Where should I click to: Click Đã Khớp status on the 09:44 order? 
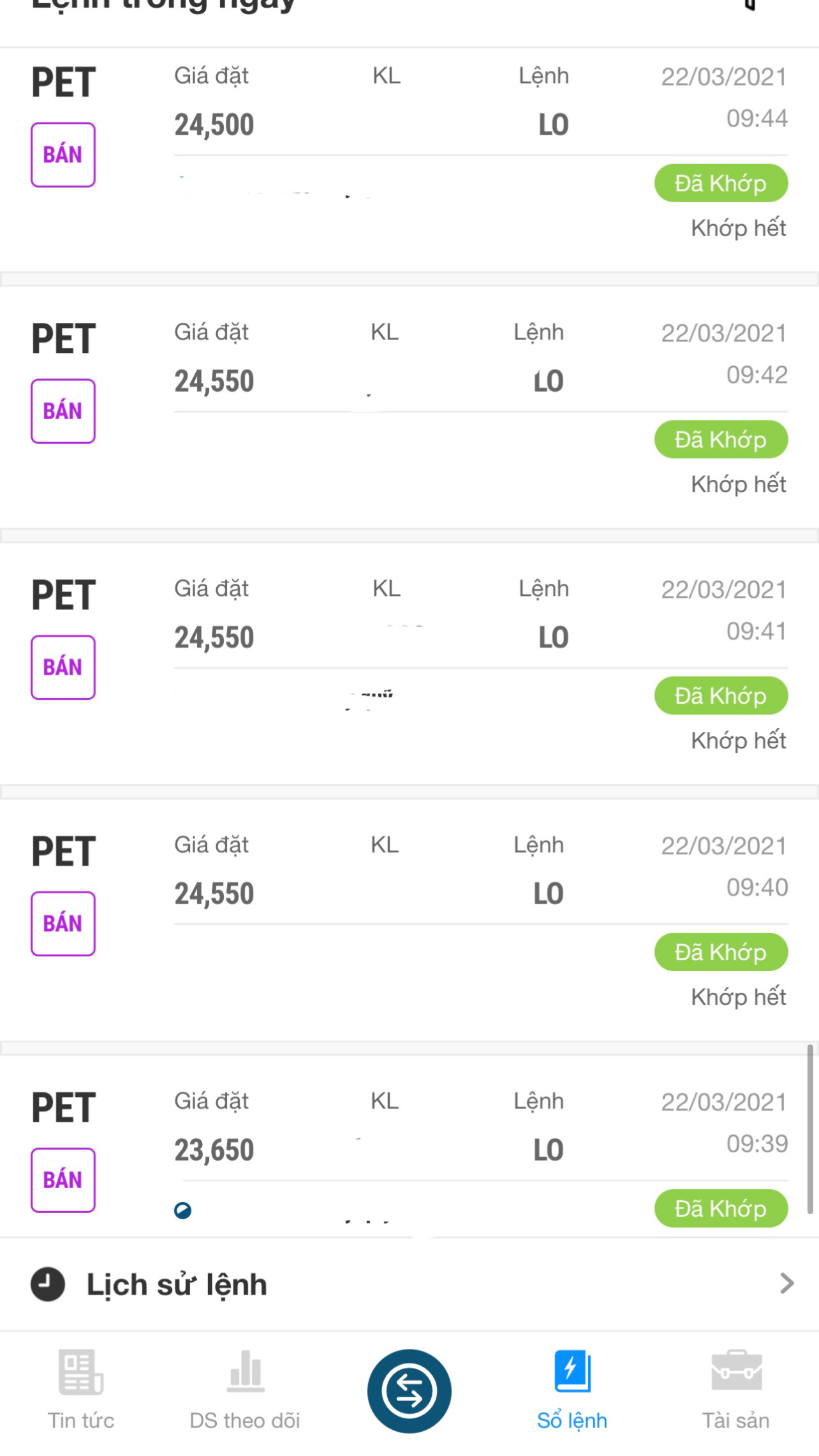click(x=721, y=183)
